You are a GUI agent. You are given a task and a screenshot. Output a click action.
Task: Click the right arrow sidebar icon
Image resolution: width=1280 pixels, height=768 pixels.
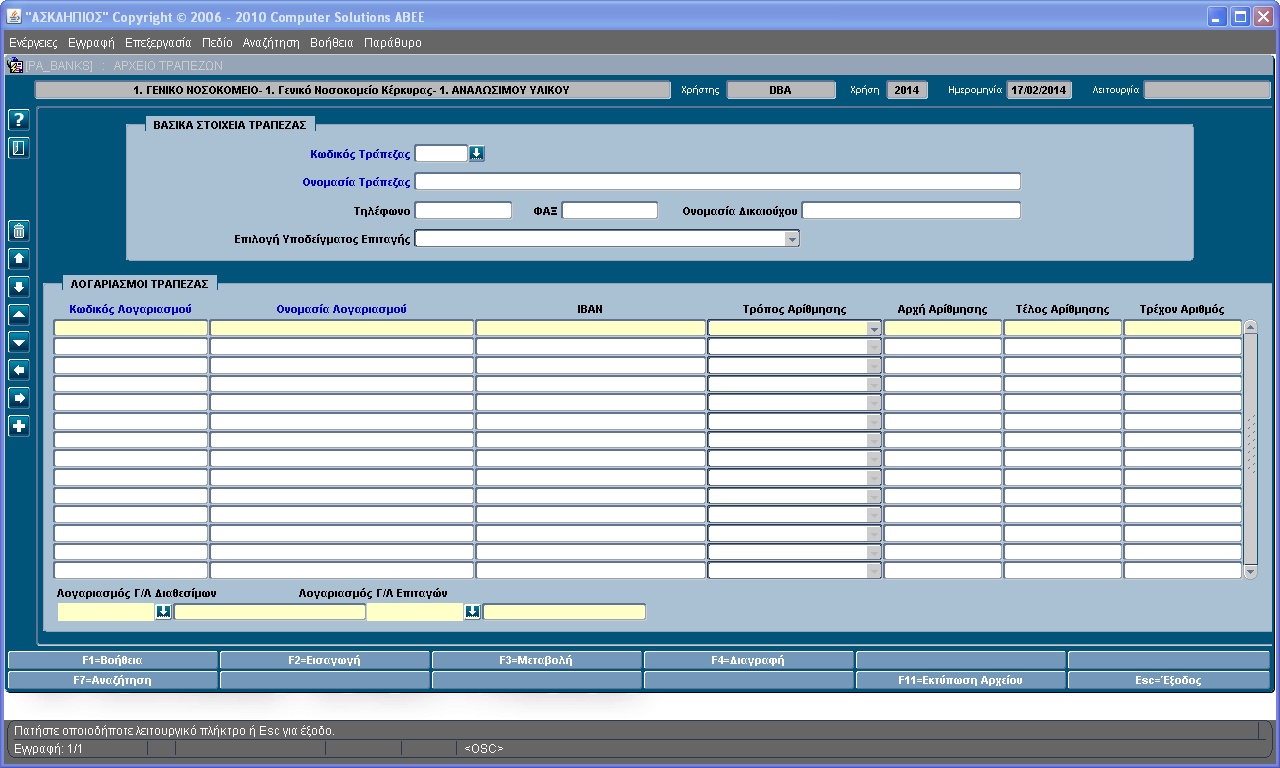(19, 398)
